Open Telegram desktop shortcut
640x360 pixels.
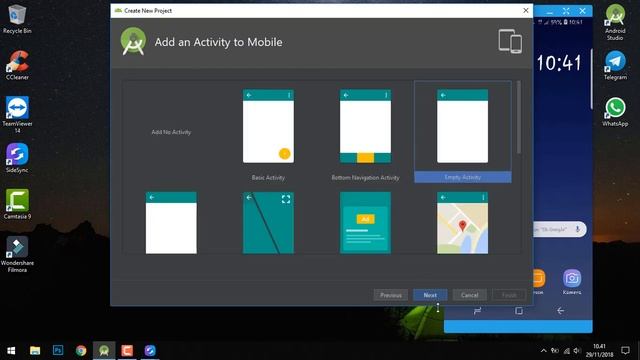(615, 65)
